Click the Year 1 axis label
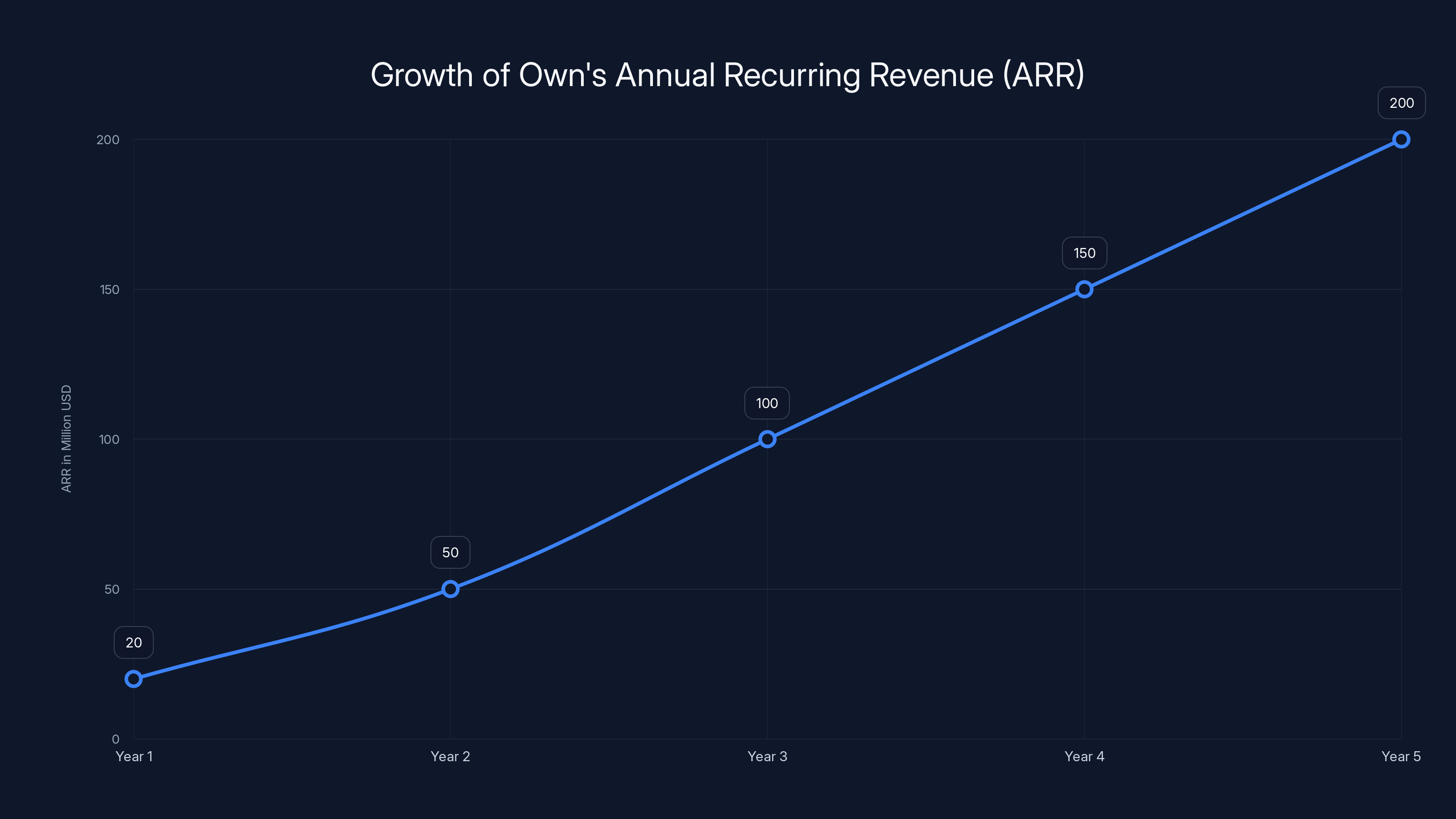The image size is (1456, 819). pos(135,756)
